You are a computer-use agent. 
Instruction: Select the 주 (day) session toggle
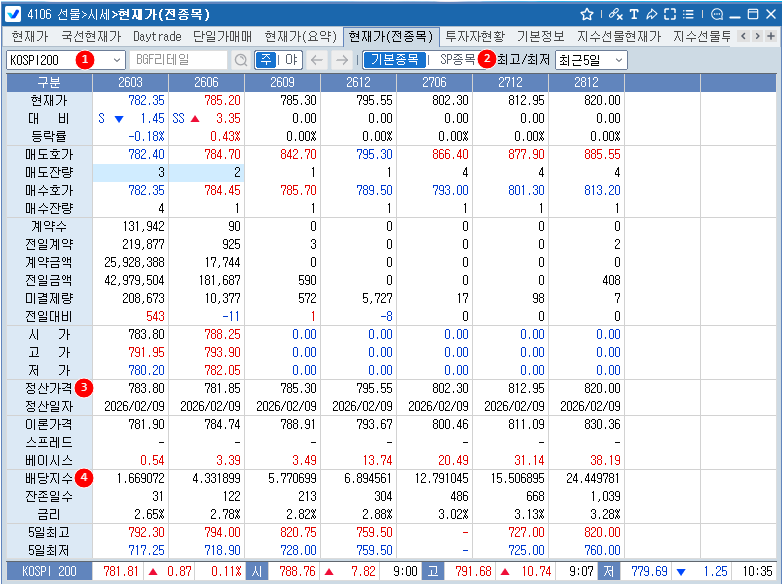coord(265,60)
